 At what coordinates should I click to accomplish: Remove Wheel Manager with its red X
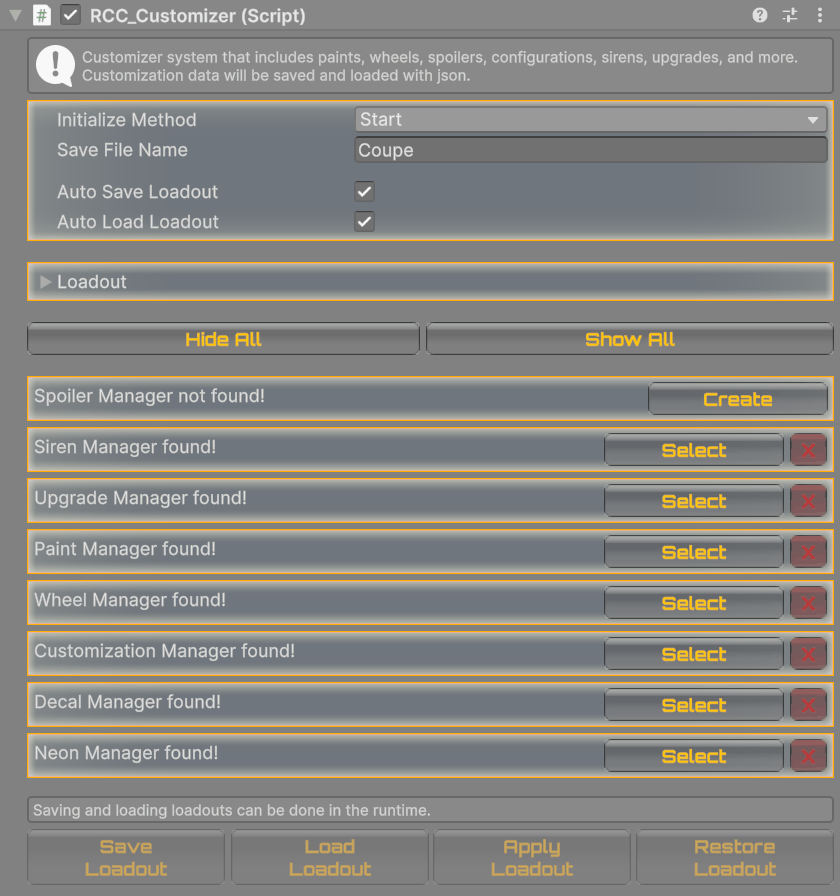[x=808, y=603]
